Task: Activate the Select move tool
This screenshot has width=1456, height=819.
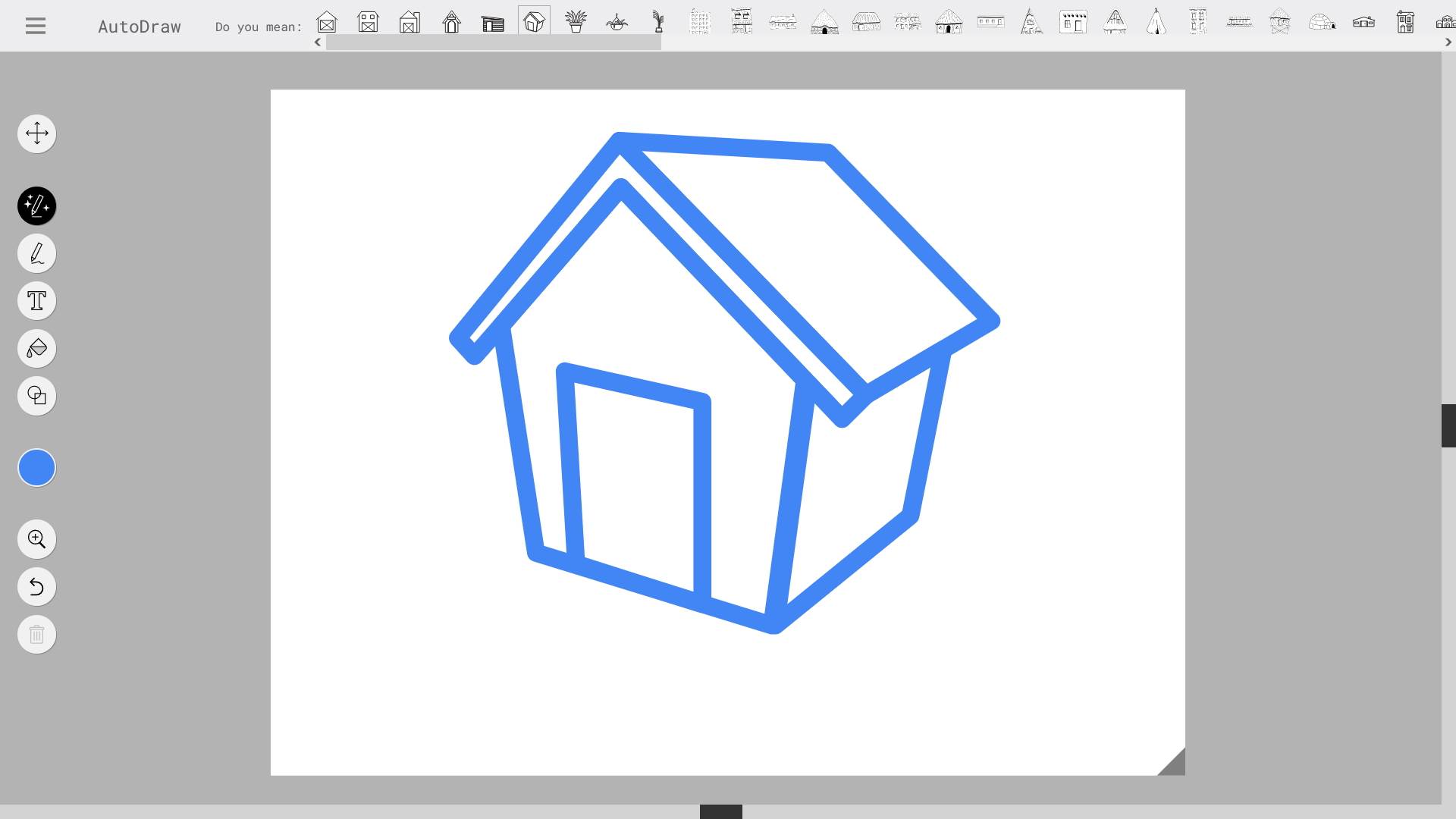Action: (36, 133)
